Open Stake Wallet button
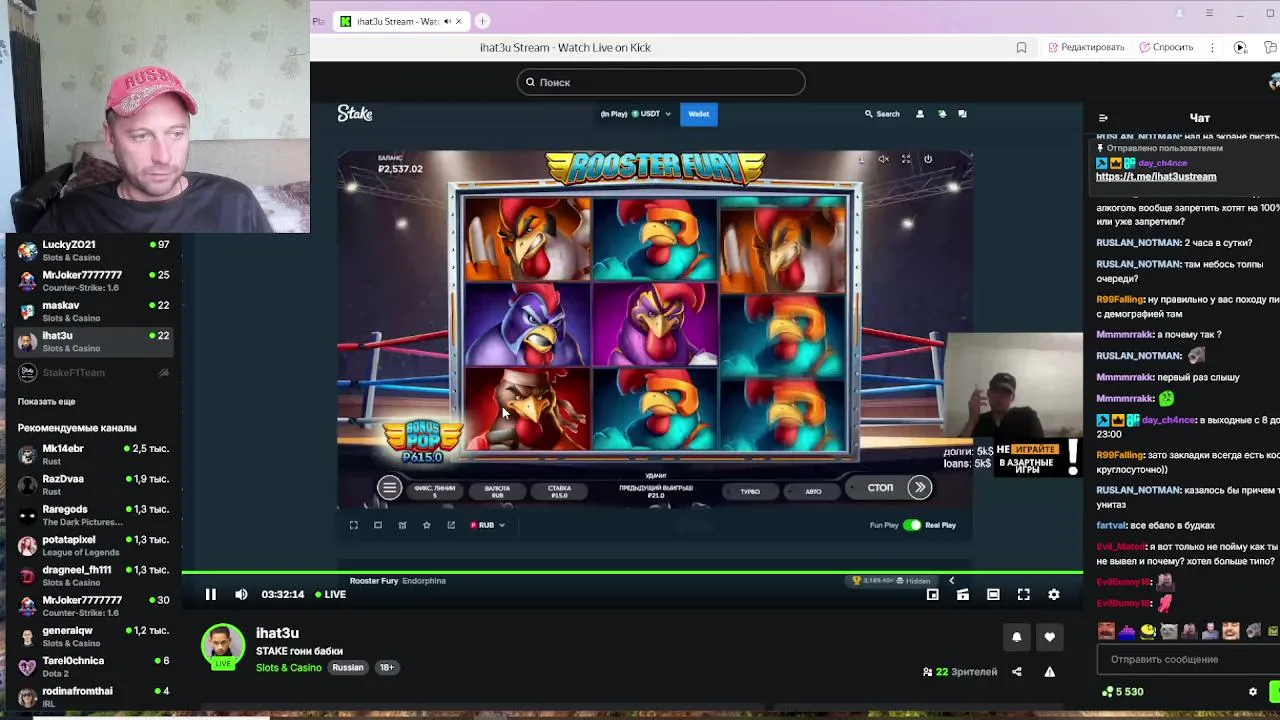The height and width of the screenshot is (720, 1280). pos(698,114)
